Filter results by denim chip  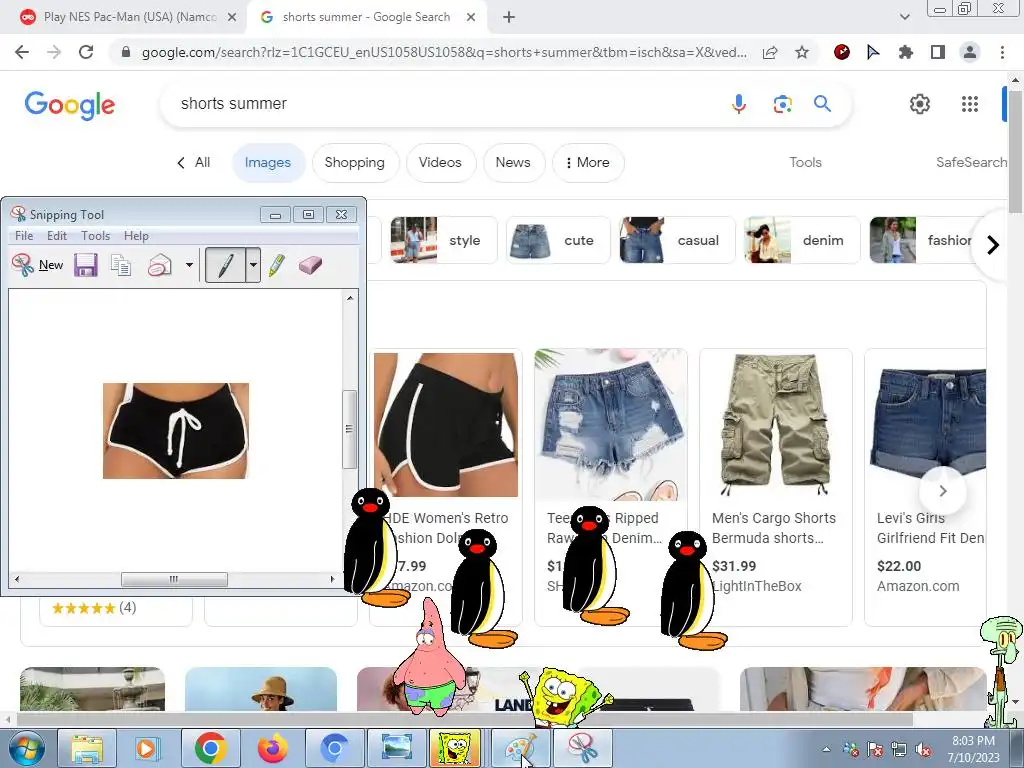coord(801,240)
